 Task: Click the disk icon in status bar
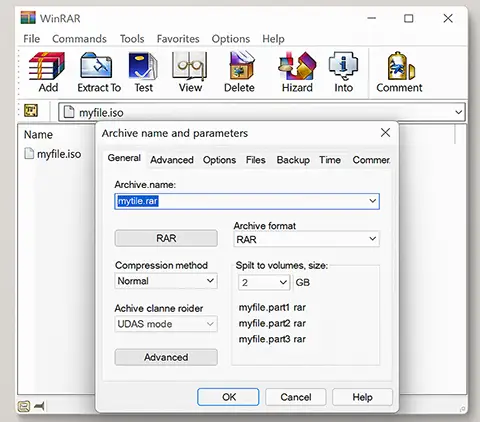point(24,406)
